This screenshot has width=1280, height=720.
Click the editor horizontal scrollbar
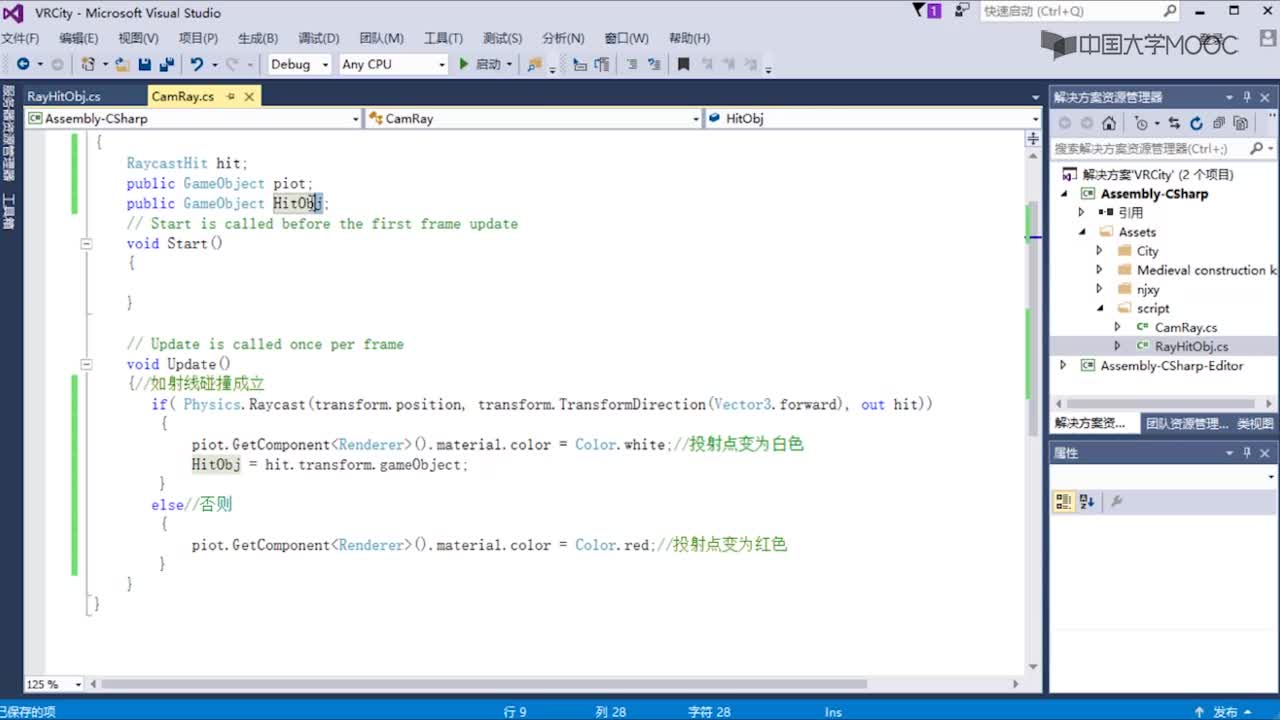[x=483, y=684]
